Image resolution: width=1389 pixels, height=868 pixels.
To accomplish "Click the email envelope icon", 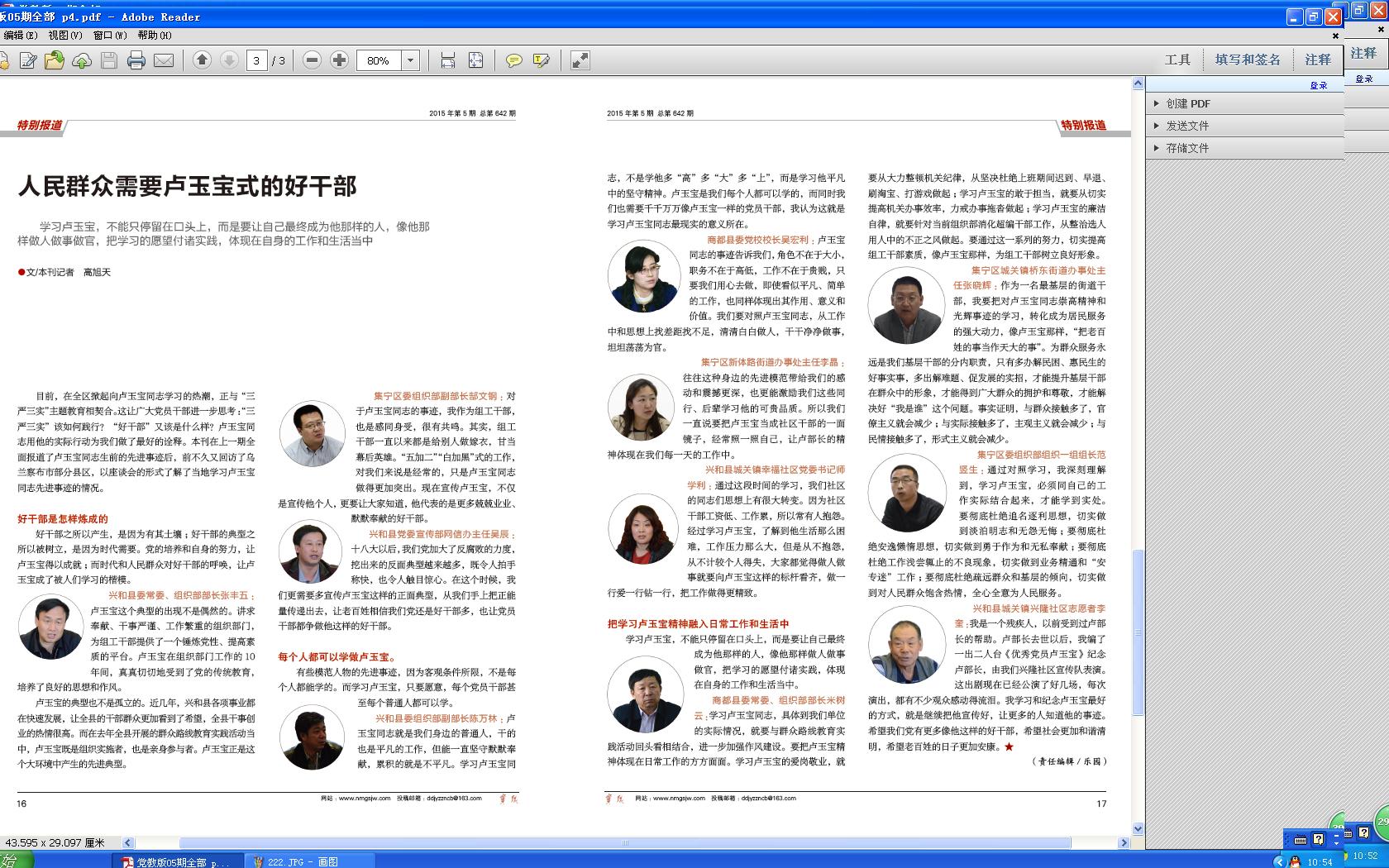I will tap(164, 60).
